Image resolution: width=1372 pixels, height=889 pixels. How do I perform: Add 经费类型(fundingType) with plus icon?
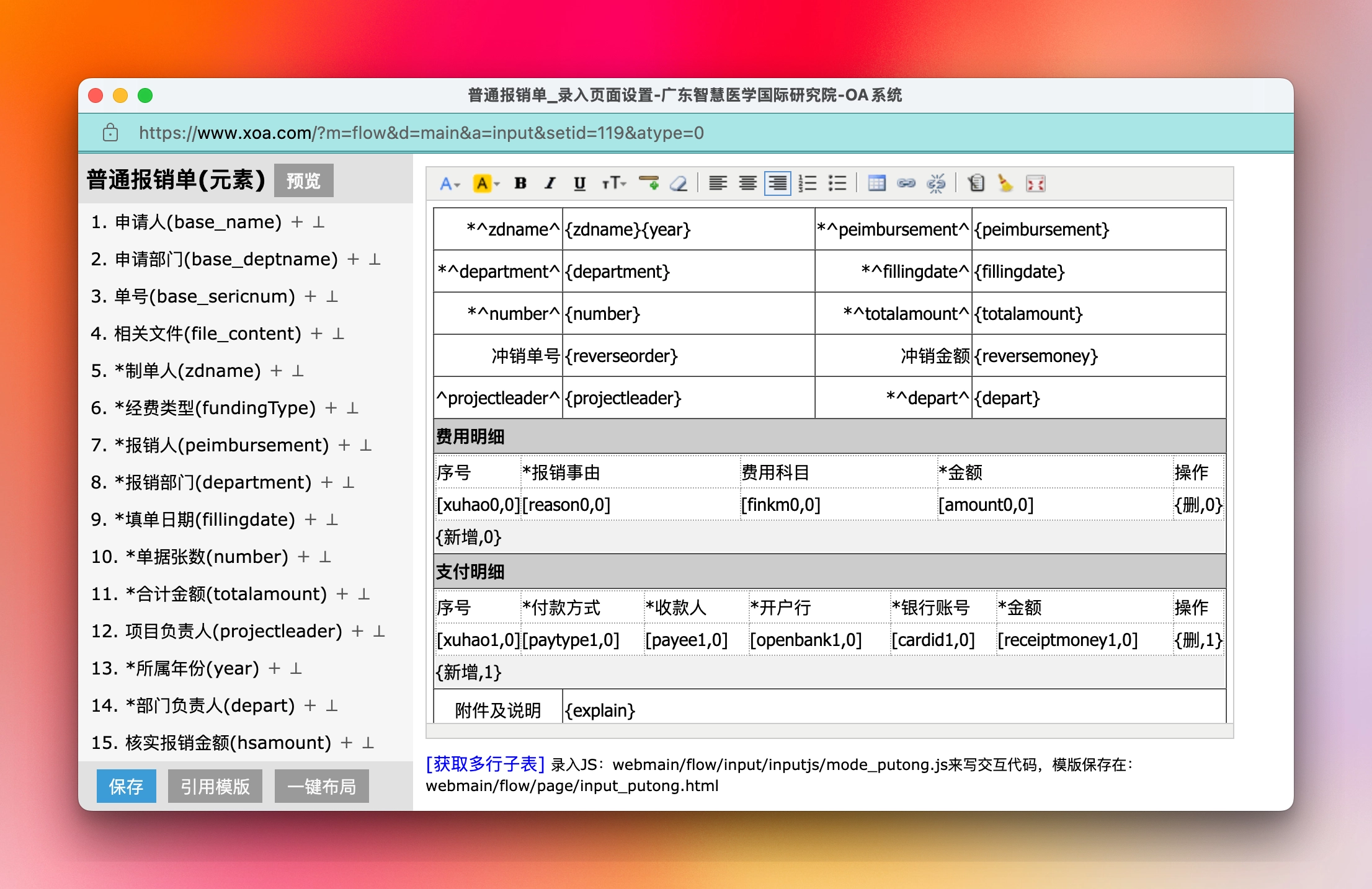point(331,408)
